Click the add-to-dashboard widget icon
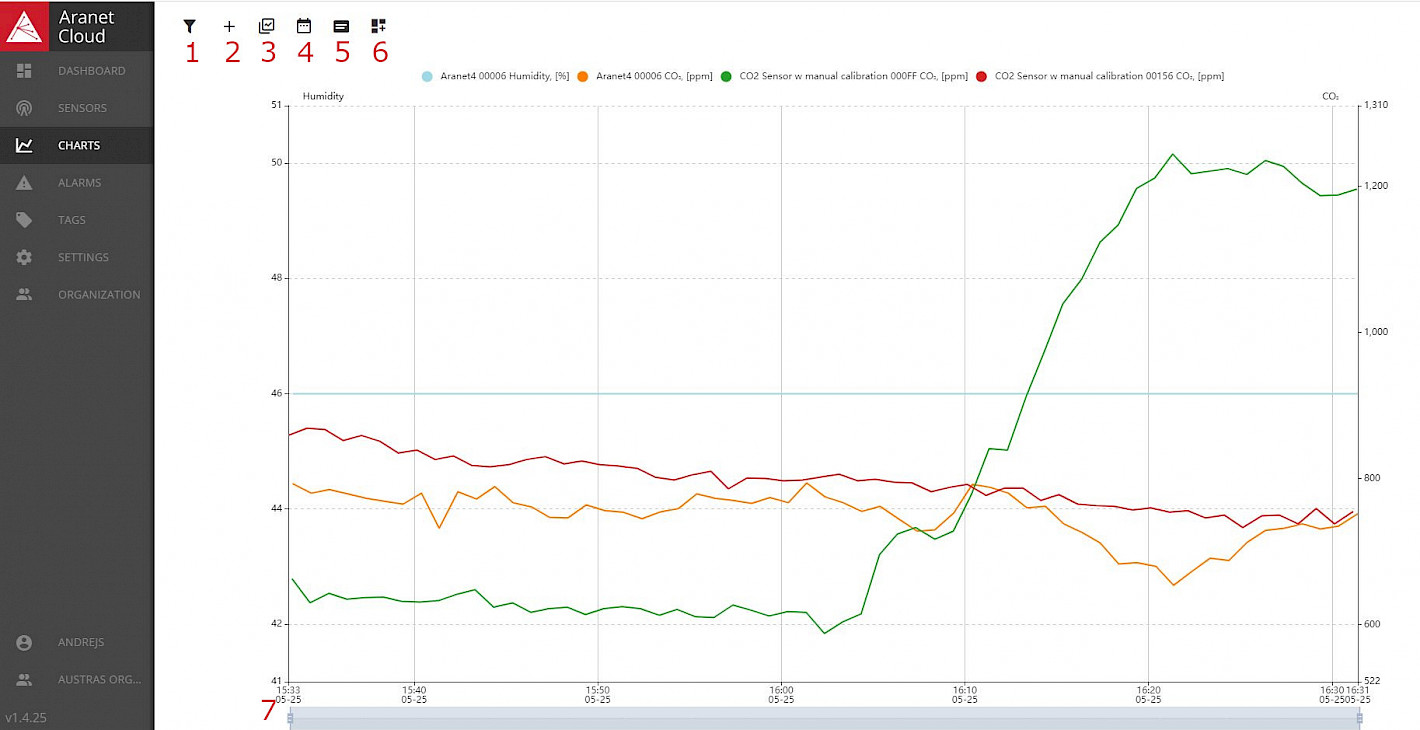 (x=378, y=27)
